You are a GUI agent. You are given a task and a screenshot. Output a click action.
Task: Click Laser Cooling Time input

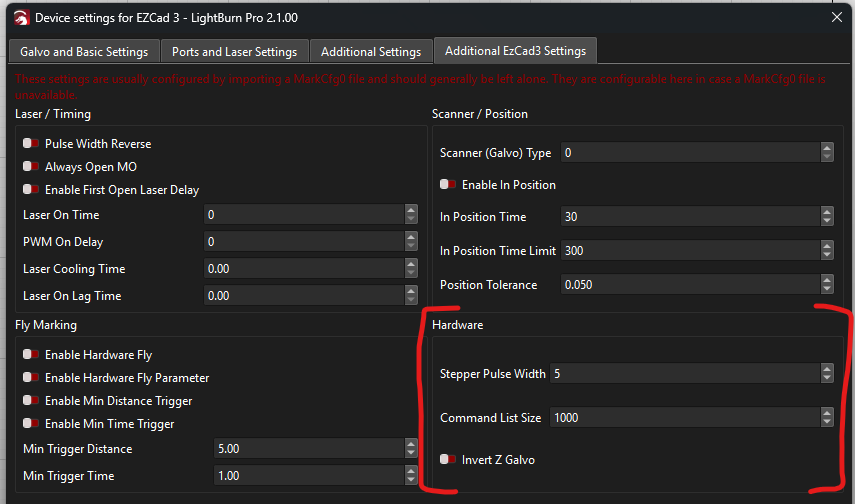click(304, 268)
